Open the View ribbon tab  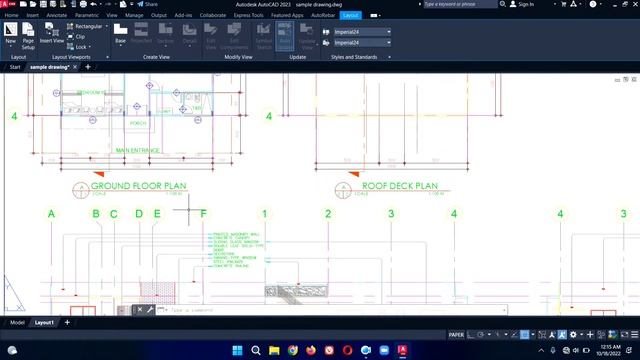coord(112,15)
